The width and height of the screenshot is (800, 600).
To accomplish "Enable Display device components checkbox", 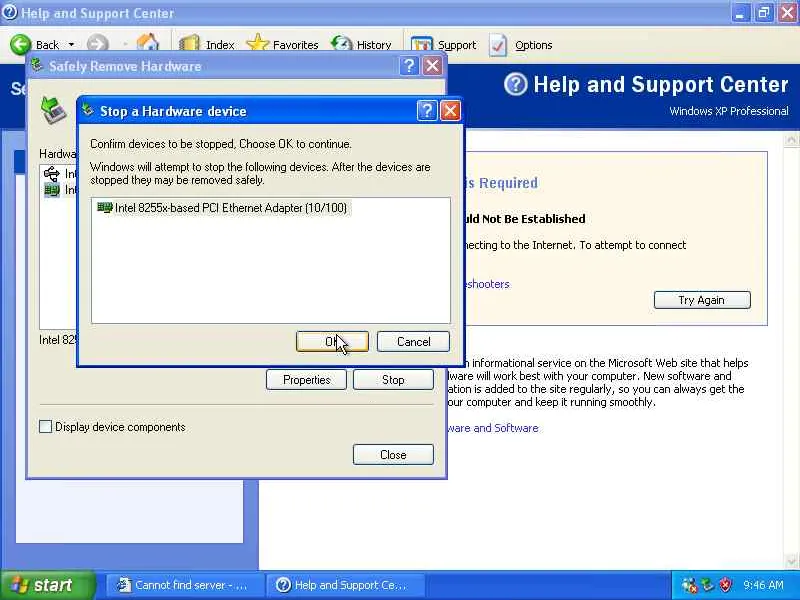I will [x=45, y=427].
